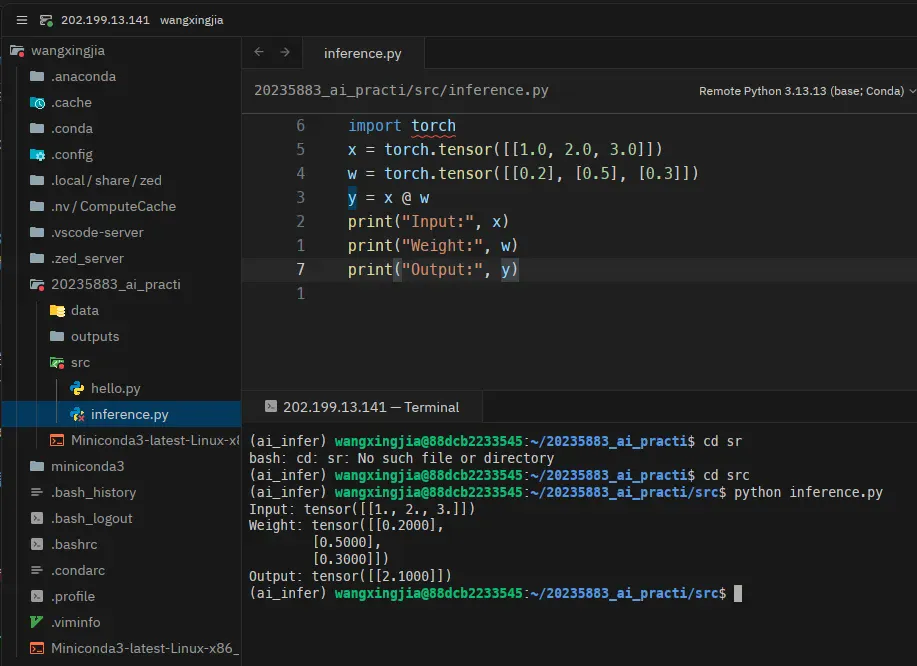Screen dimensions: 917x666
Task: Click the yellow data folder icon
Action: click(57, 310)
